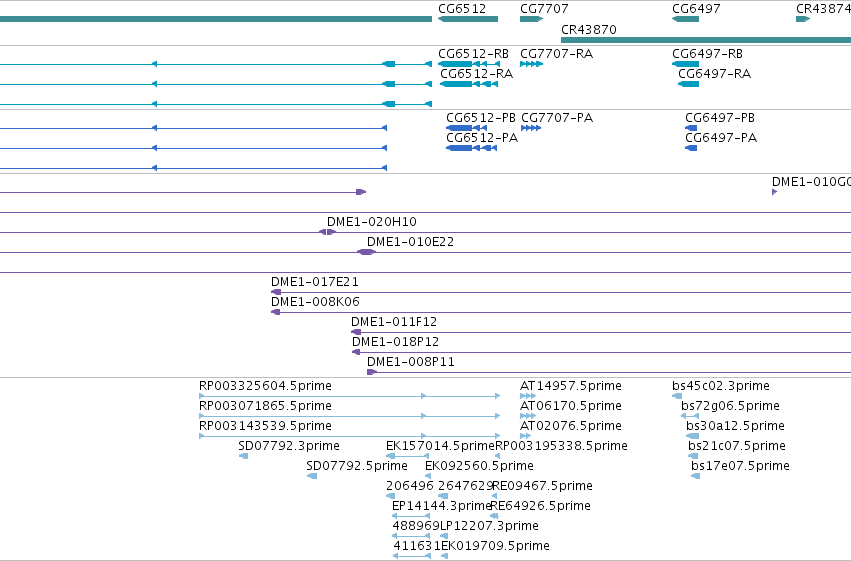Select the DME1-008P11 clone arrow

[372, 372]
